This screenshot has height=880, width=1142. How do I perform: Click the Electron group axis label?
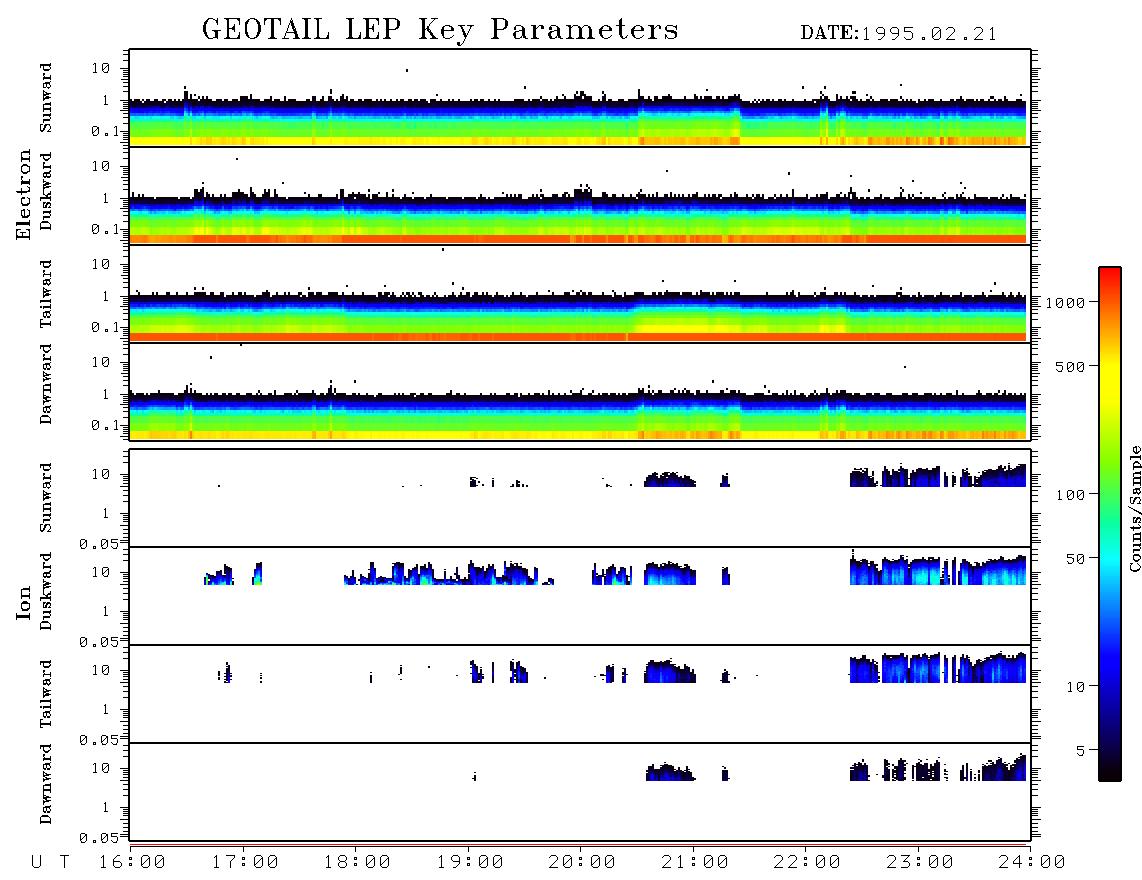pos(24,195)
